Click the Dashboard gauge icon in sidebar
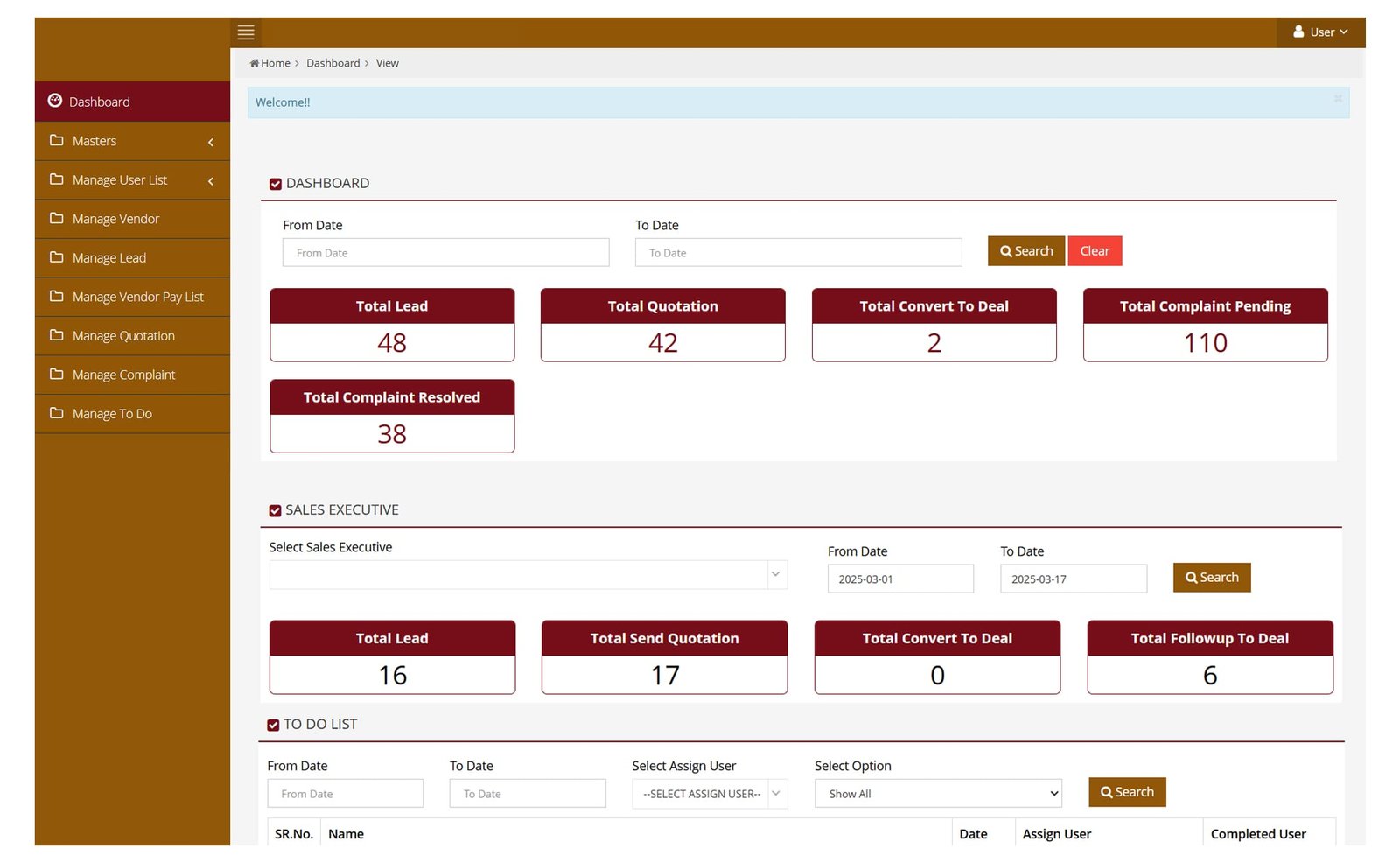Image resolution: width=1400 pixels, height=863 pixels. pyautogui.click(x=55, y=101)
